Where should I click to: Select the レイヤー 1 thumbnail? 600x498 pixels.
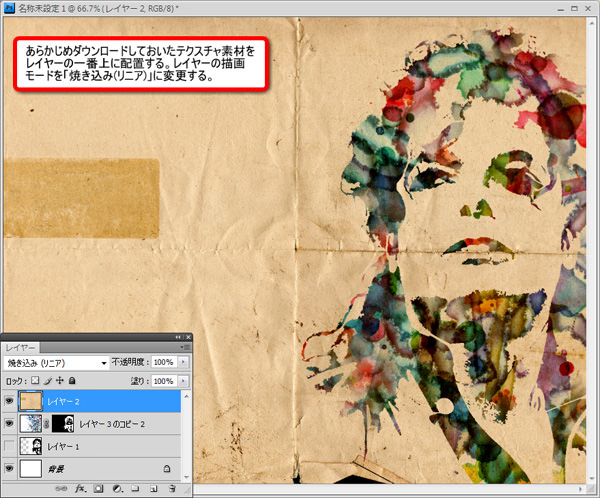pyautogui.click(x=31, y=446)
